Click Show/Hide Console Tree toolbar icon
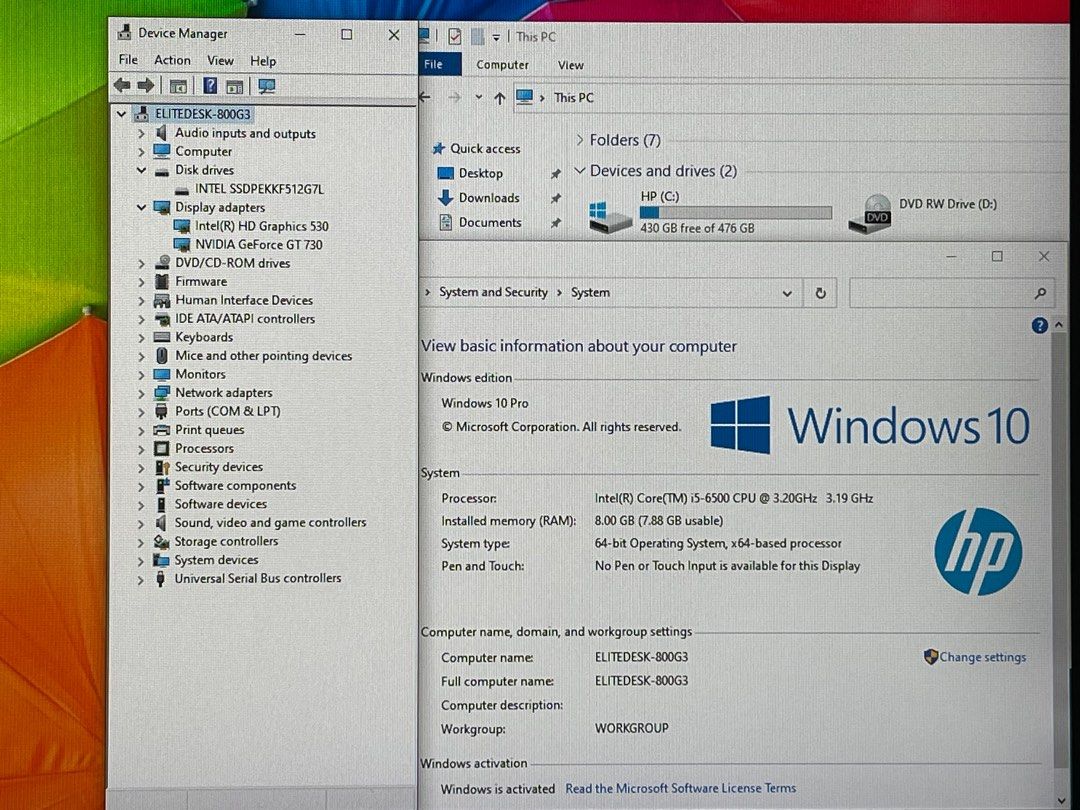This screenshot has width=1080, height=810. pyautogui.click(x=178, y=86)
